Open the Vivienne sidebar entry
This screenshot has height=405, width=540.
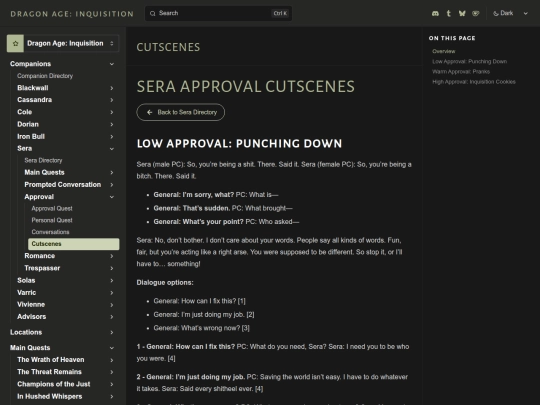point(31,305)
